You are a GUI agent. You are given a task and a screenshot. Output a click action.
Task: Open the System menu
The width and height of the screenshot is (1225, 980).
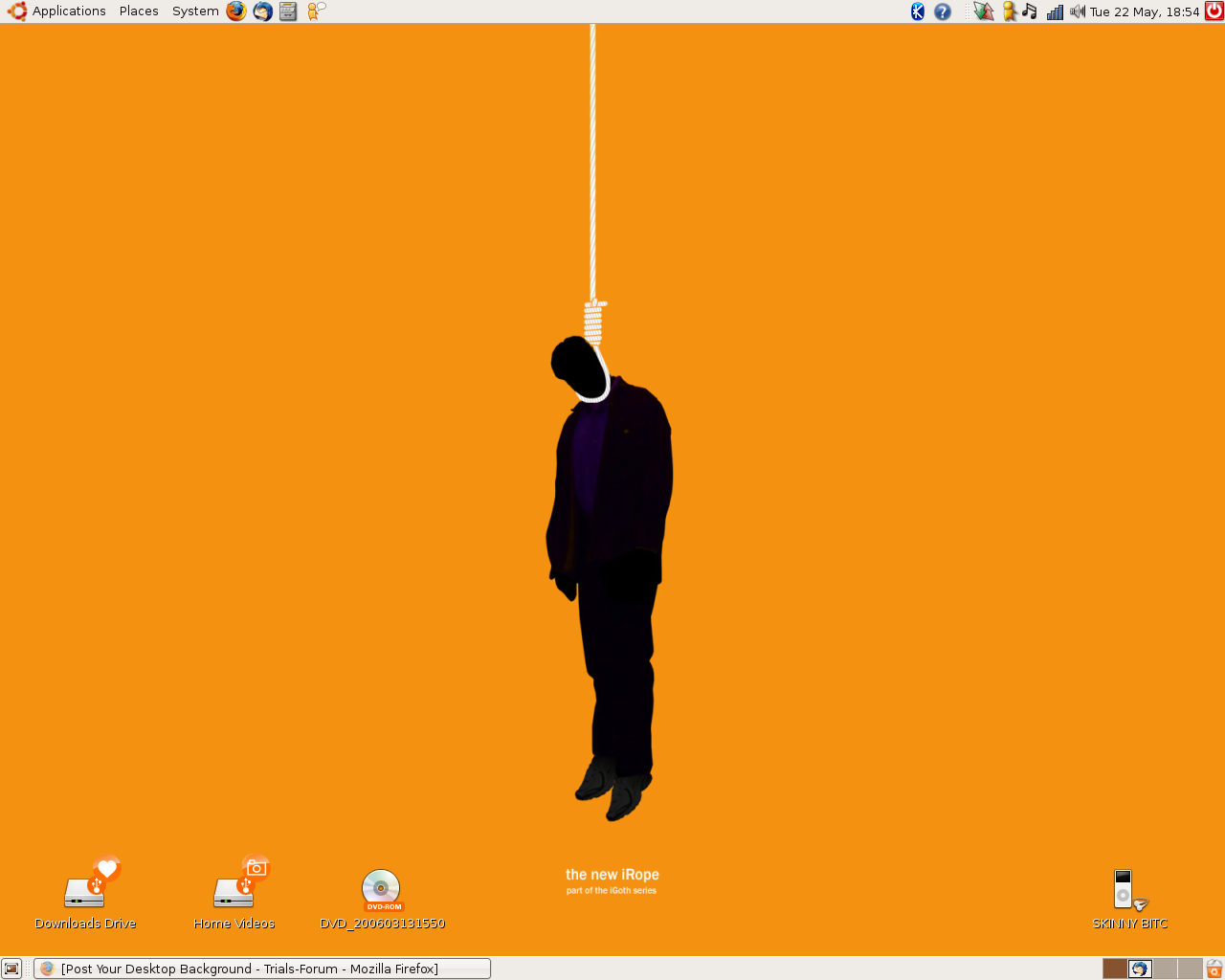click(195, 11)
